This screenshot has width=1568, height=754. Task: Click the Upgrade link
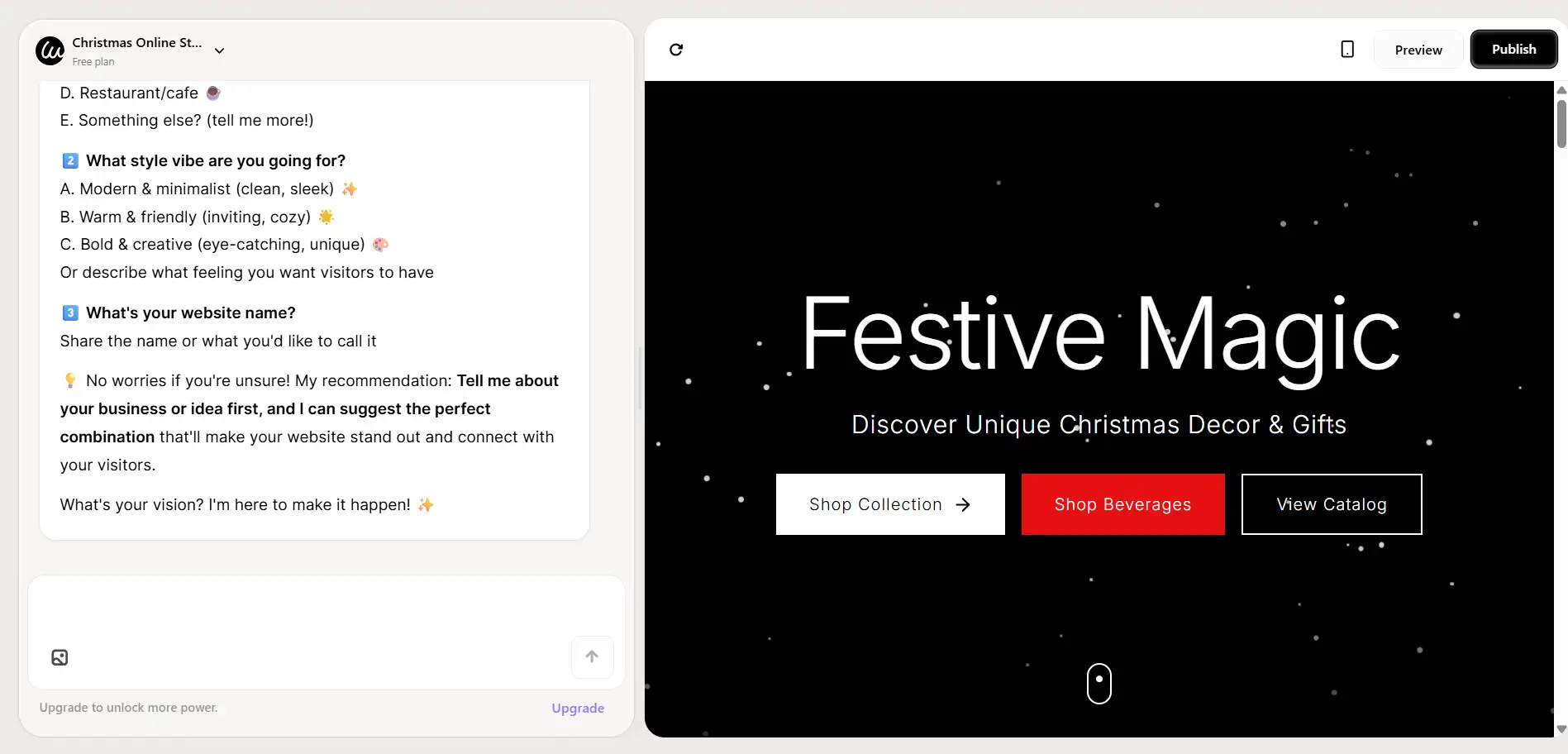pos(577,708)
